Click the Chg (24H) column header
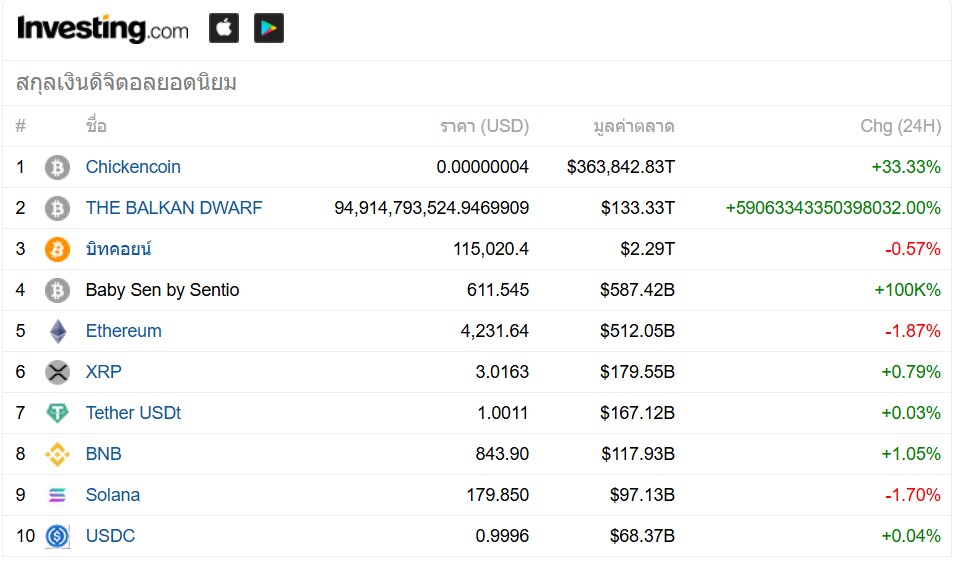The image size is (959, 562). [x=900, y=126]
